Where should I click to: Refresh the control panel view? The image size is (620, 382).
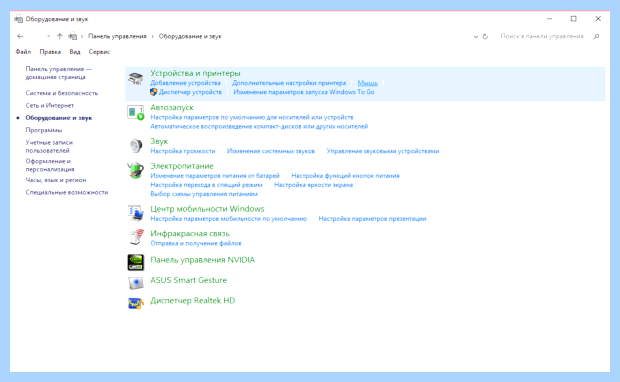(485, 36)
